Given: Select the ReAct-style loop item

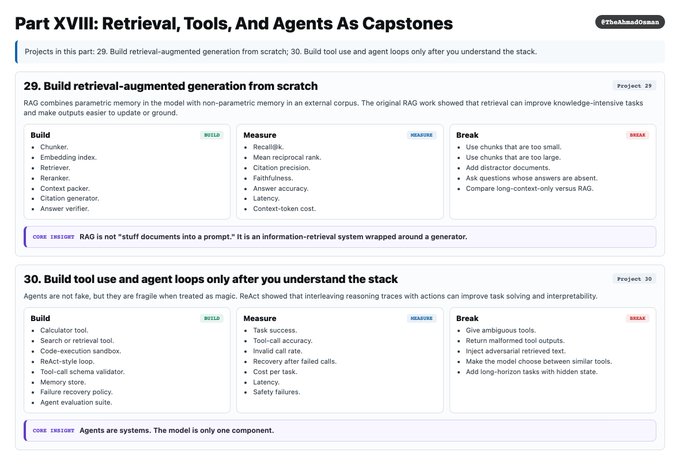Looking at the screenshot, I should click(67, 361).
